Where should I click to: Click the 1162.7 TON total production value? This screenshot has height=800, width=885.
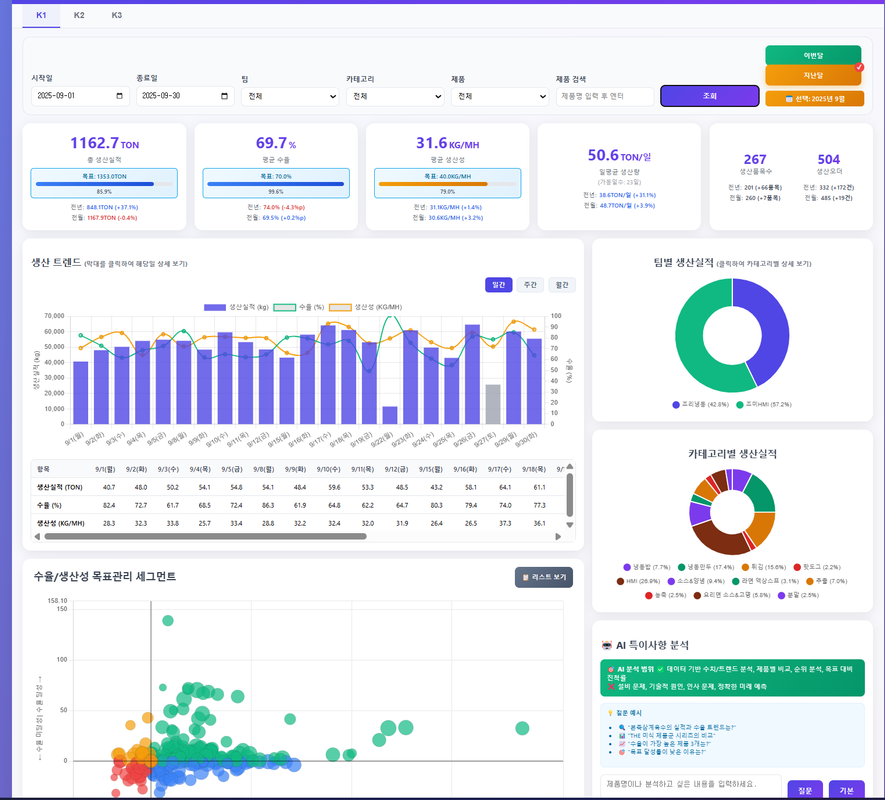[104, 143]
